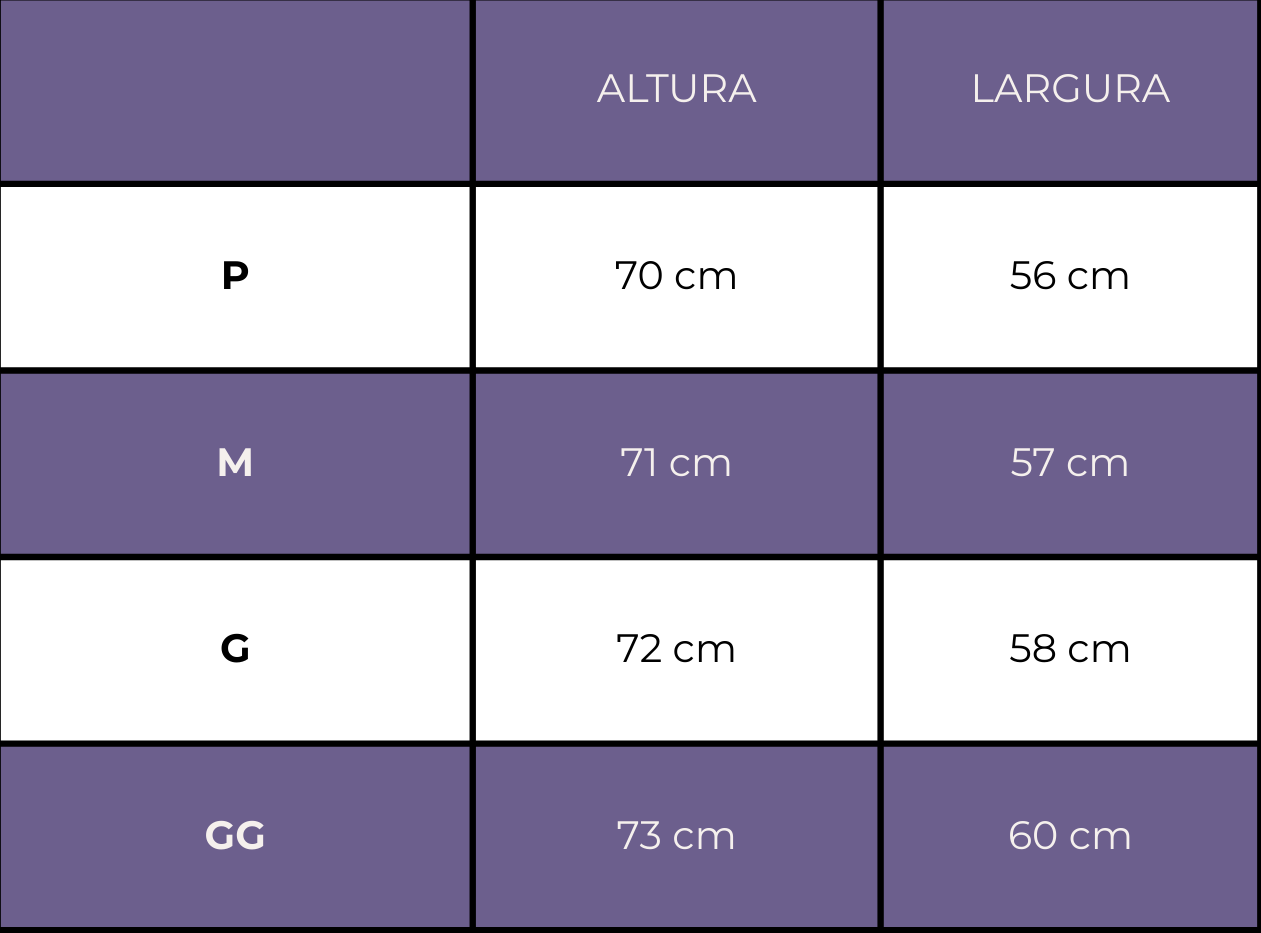
Task: Select the size P row label
Action: 235,276
